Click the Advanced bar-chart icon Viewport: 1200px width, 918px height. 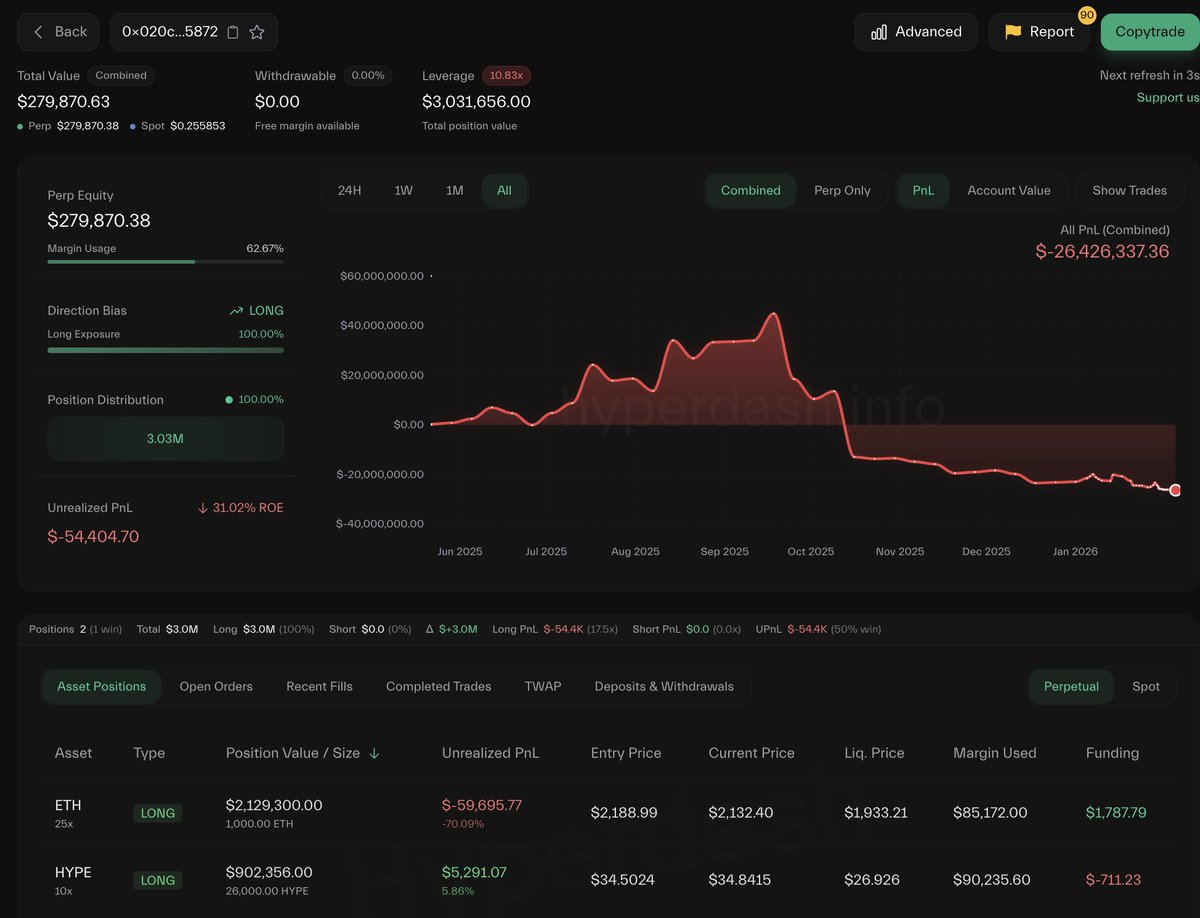click(877, 31)
